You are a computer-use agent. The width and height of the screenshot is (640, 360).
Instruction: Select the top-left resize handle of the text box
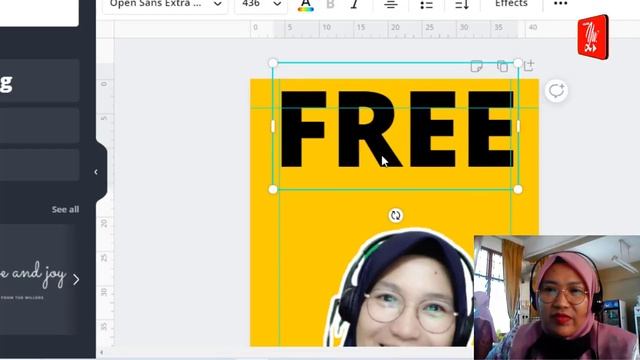pos(273,63)
